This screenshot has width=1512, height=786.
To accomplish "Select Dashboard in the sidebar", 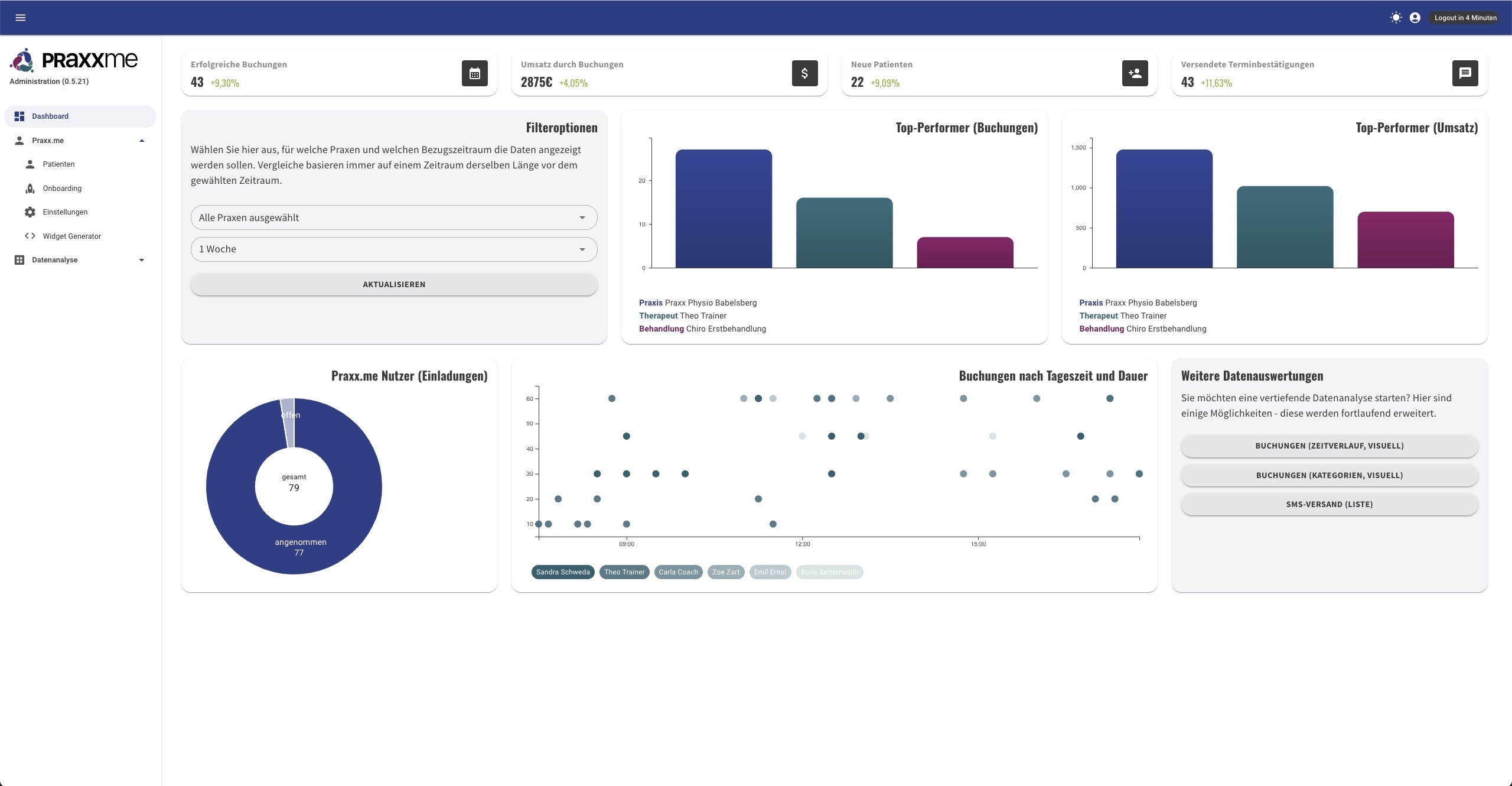I will pyautogui.click(x=50, y=116).
